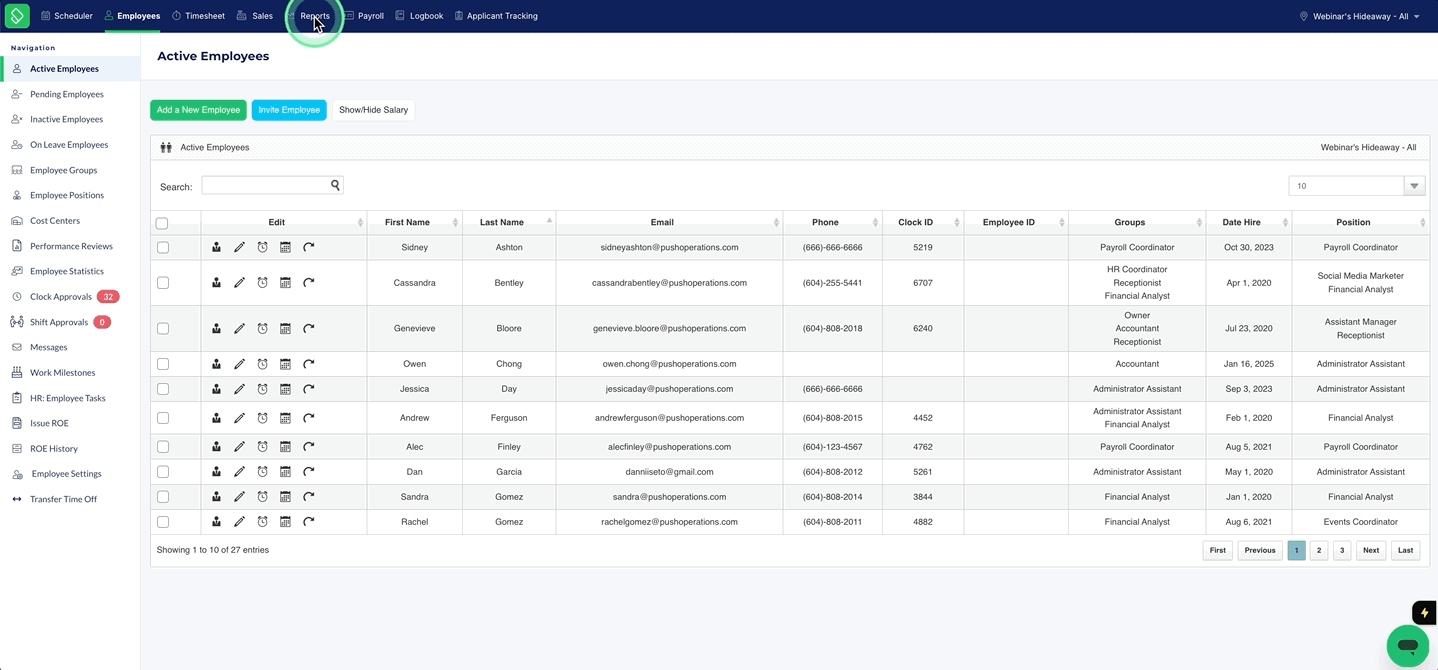Edit Sidney Ashton with pencil icon
The height and width of the screenshot is (670, 1438).
(239, 247)
